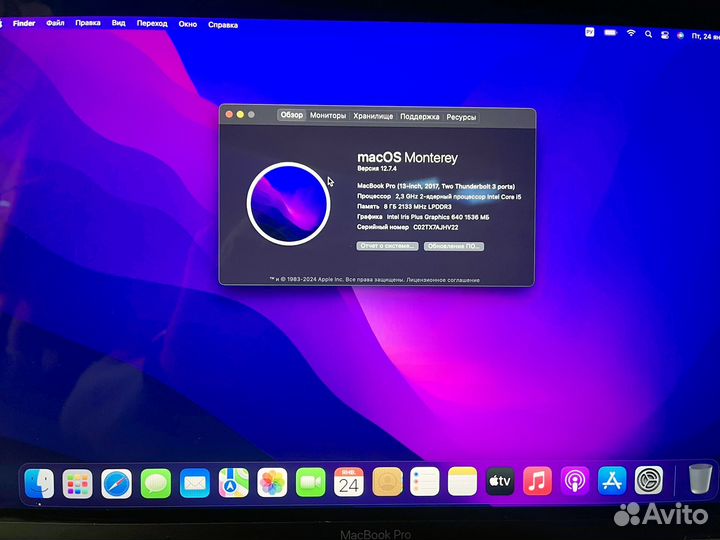This screenshot has width=720, height=540.
Task: Click the Версия 12.7.4 text
Action: [x=377, y=169]
